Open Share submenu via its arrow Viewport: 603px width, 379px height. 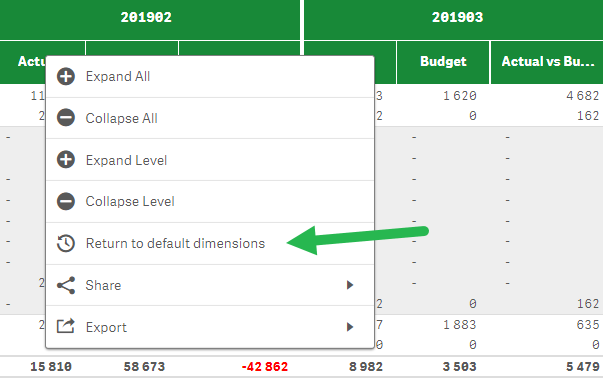(x=350, y=285)
